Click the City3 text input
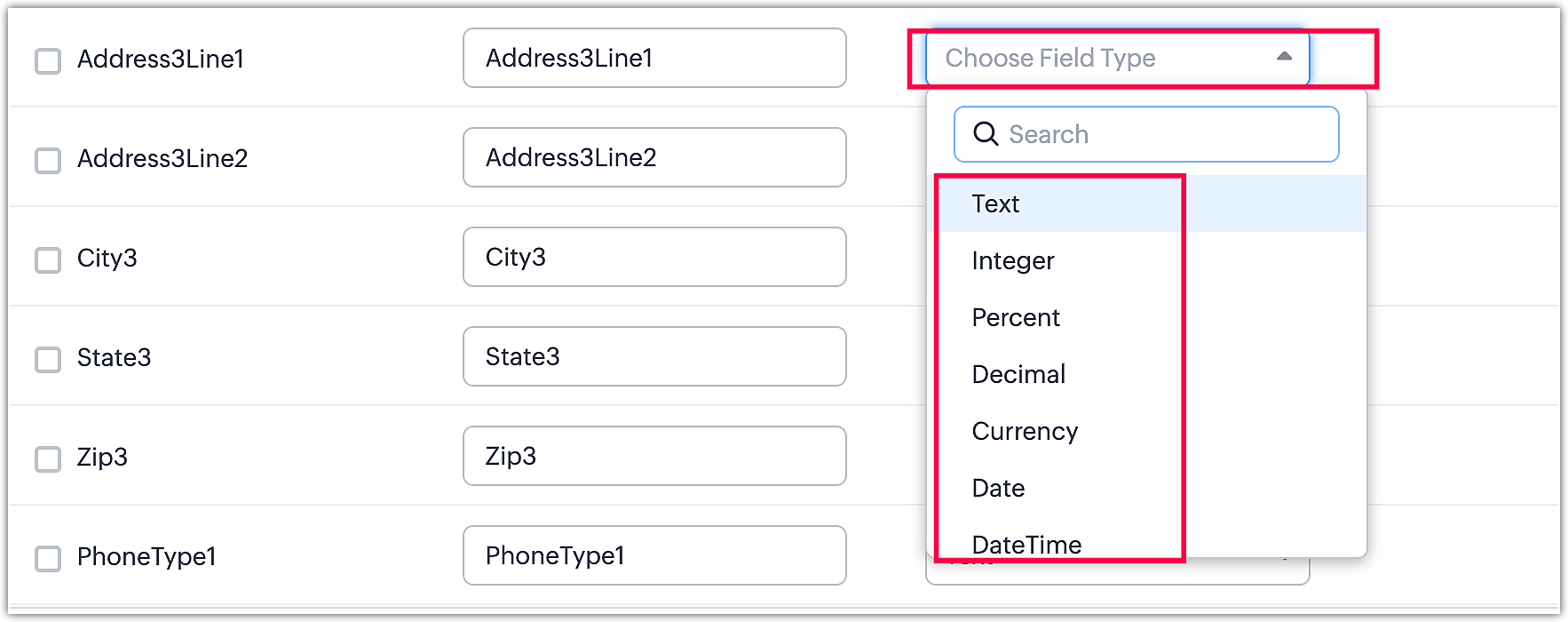The height and width of the screenshot is (622, 1568). [654, 257]
